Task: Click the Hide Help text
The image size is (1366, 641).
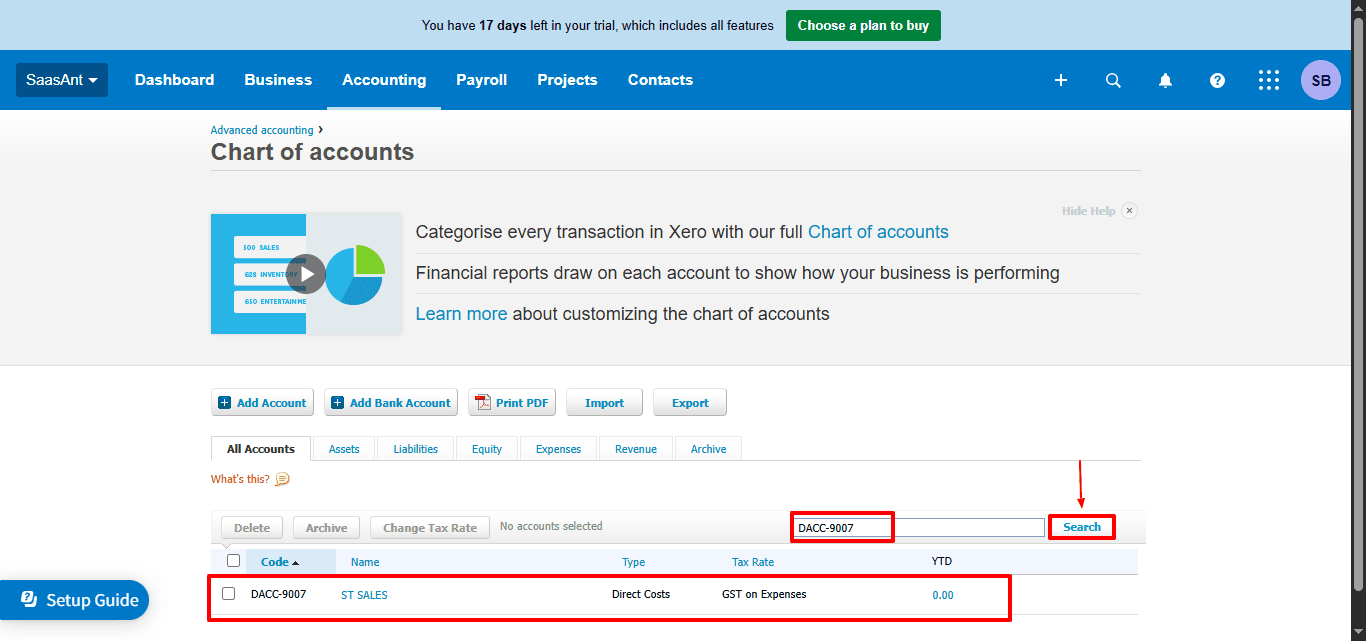Action: coord(1088,211)
